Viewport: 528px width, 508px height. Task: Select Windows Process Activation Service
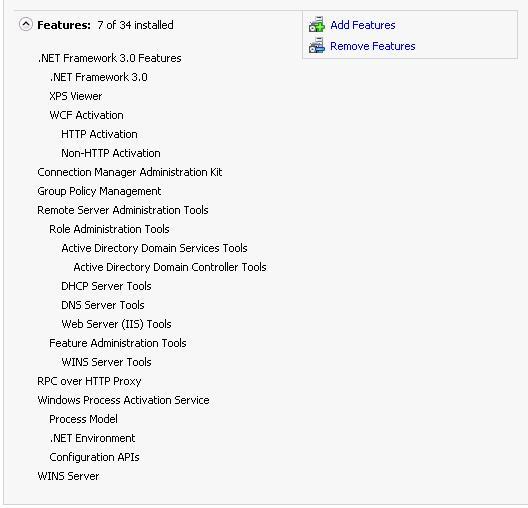coord(124,400)
